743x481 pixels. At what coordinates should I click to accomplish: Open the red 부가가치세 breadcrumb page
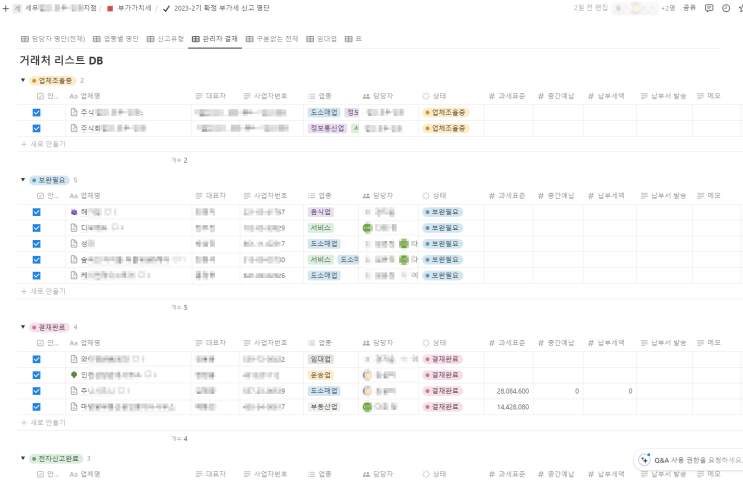click(x=130, y=8)
